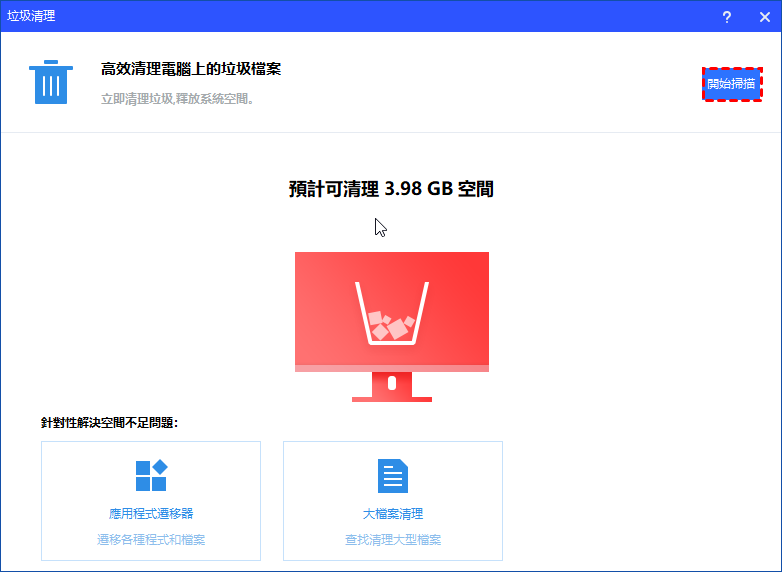The image size is (782, 572).
Task: Open the 大檔案清理 card
Action: (x=392, y=501)
